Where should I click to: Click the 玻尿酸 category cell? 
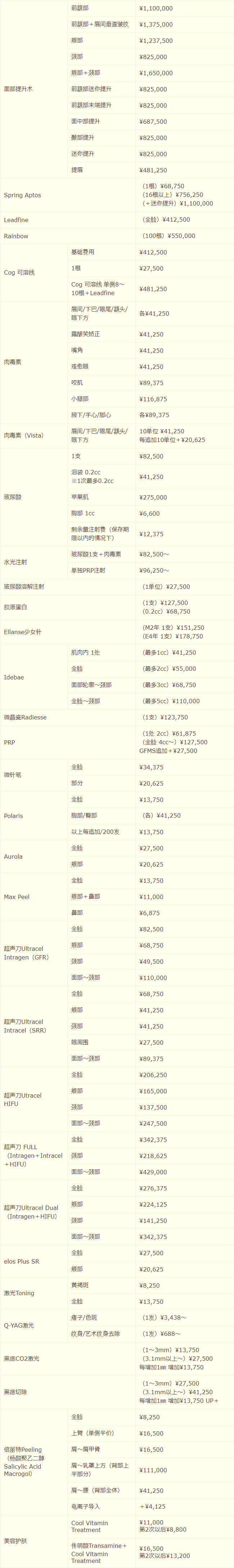coord(33,497)
